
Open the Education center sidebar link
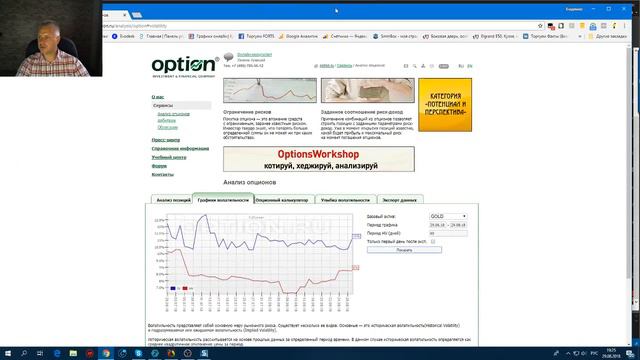point(169,157)
